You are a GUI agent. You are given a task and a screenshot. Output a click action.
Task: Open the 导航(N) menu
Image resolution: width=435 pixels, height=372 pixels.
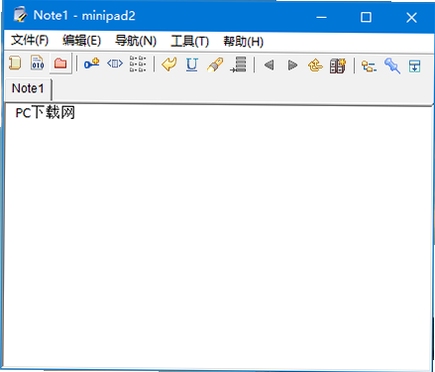pyautogui.click(x=136, y=41)
